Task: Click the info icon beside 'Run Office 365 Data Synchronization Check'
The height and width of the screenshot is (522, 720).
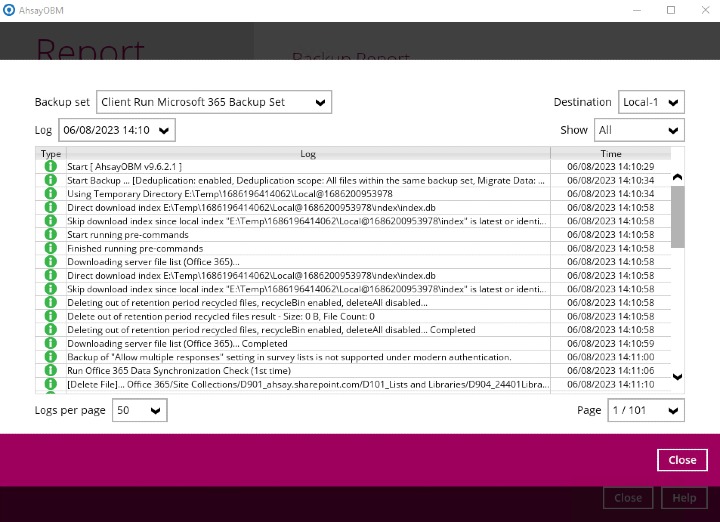Action: point(51,370)
